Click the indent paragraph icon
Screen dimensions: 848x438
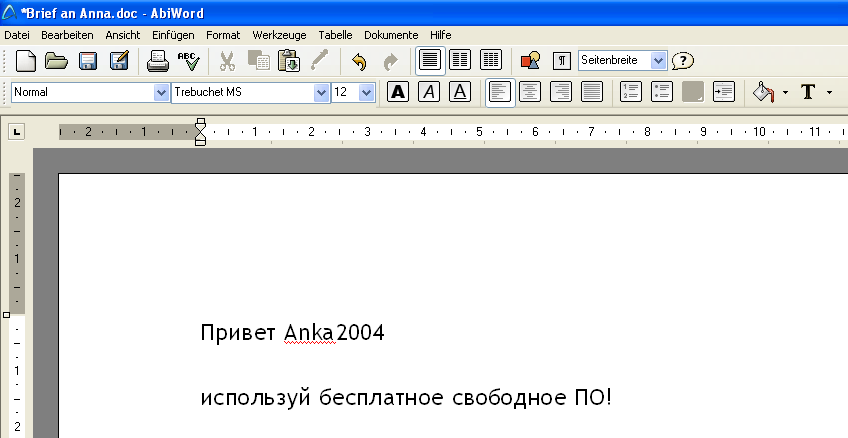pos(724,92)
